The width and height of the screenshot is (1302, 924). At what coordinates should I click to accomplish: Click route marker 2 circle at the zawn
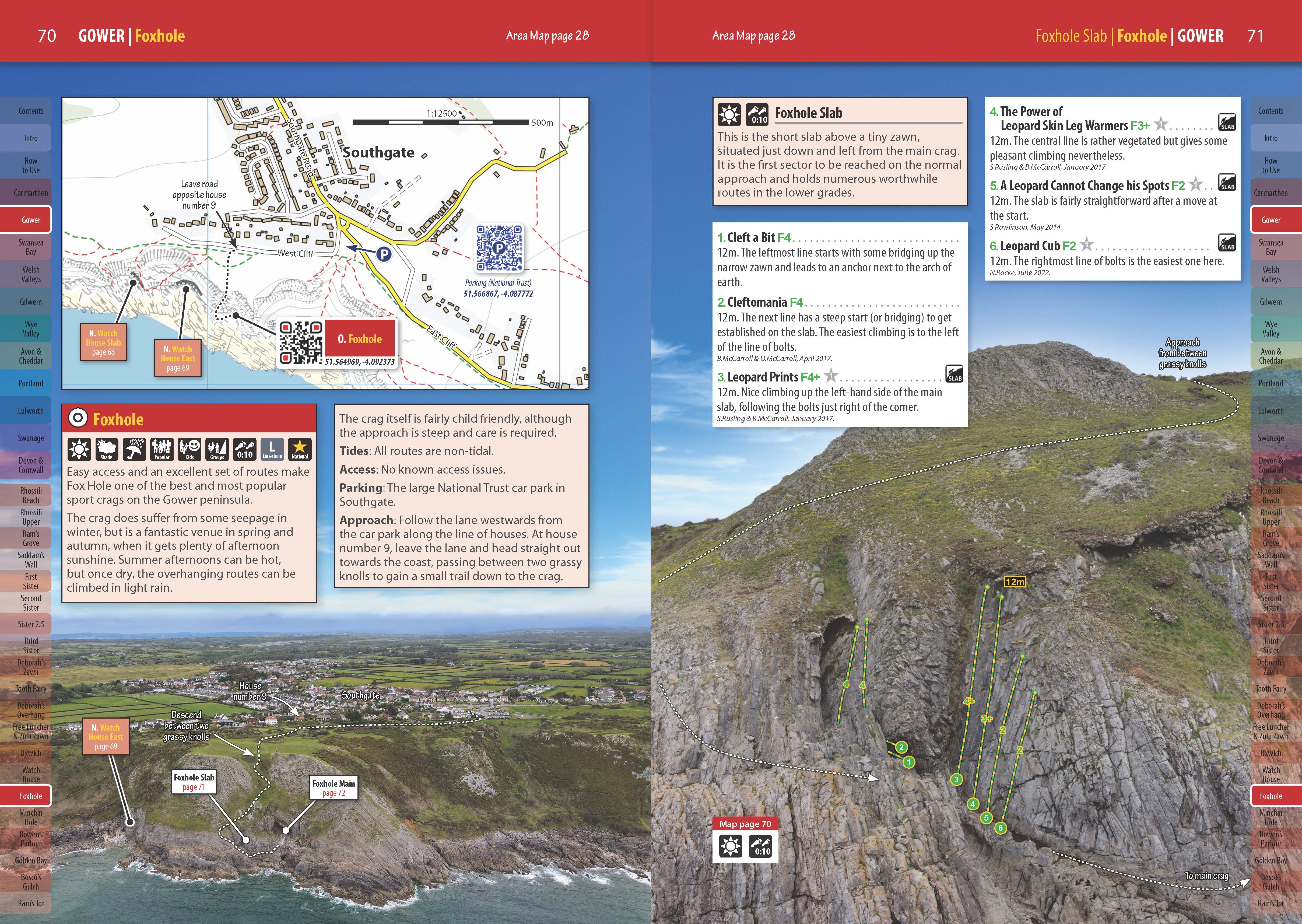point(901,747)
